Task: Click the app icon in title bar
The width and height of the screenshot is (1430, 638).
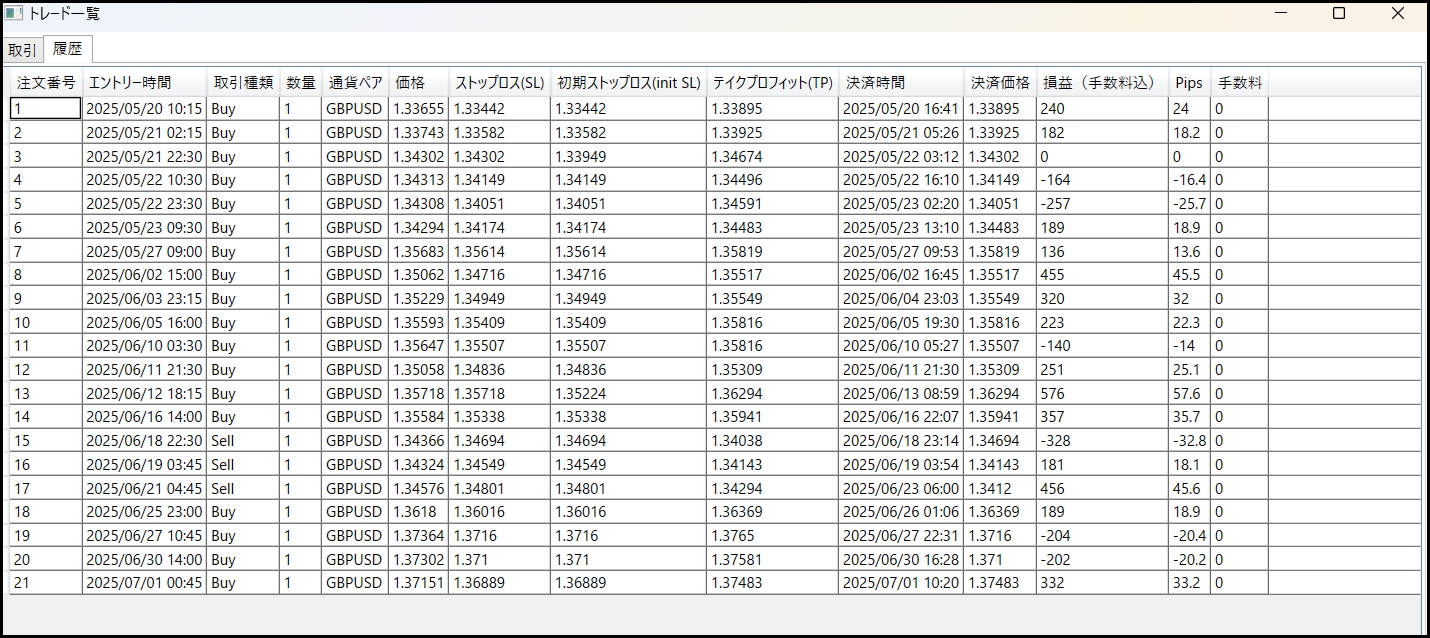Action: (x=14, y=14)
